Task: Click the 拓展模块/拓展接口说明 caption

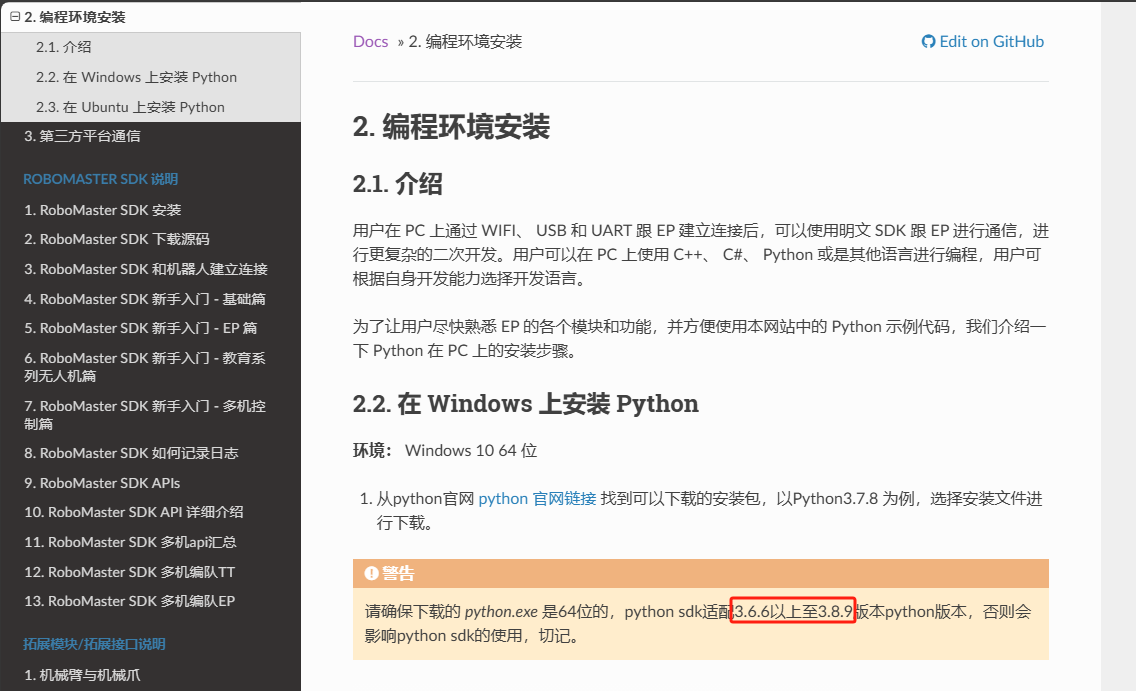Action: (94, 645)
